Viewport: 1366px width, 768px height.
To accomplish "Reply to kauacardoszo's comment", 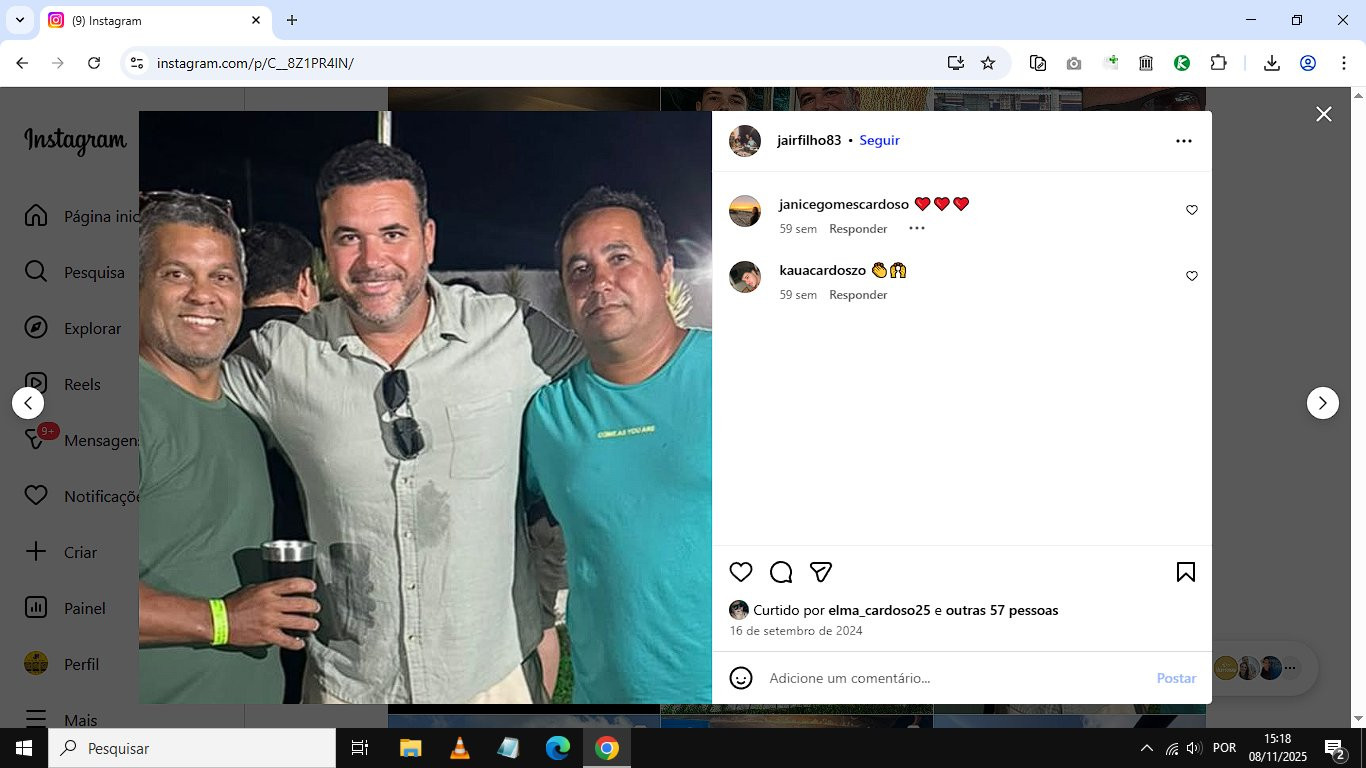I will point(858,295).
